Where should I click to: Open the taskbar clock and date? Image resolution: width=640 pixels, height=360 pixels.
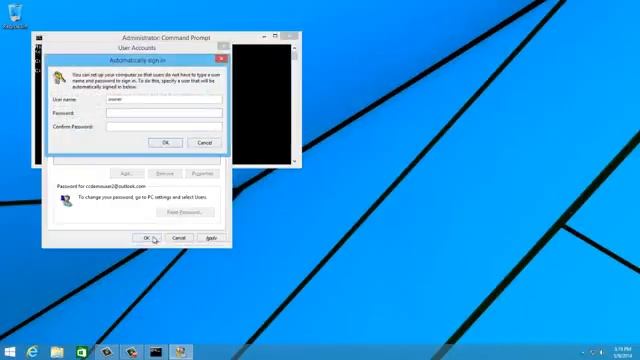pyautogui.click(x=622, y=352)
